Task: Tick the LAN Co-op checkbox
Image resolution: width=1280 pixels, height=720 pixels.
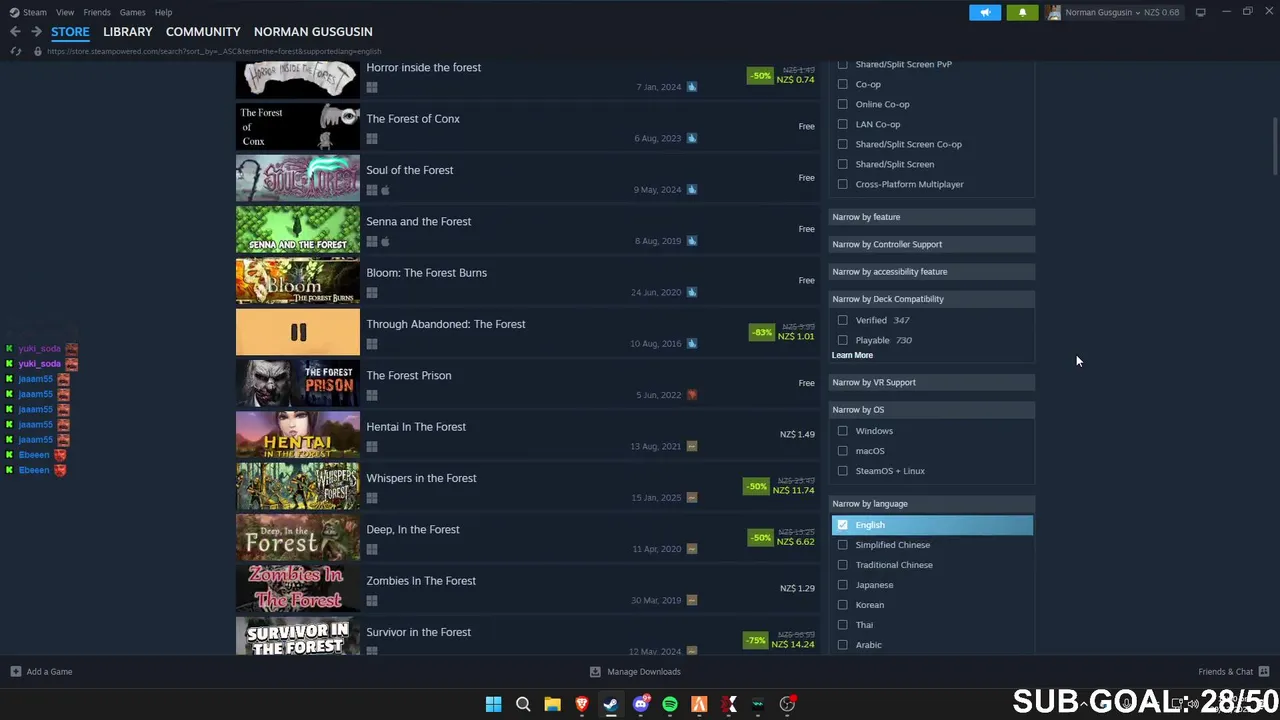Action: [x=842, y=124]
